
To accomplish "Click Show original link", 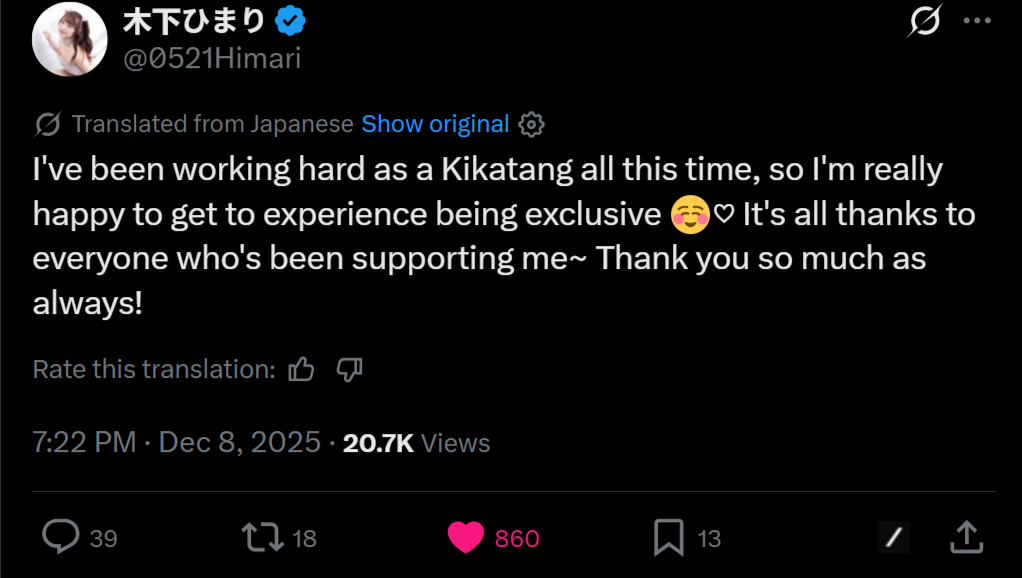I will tap(435, 124).
